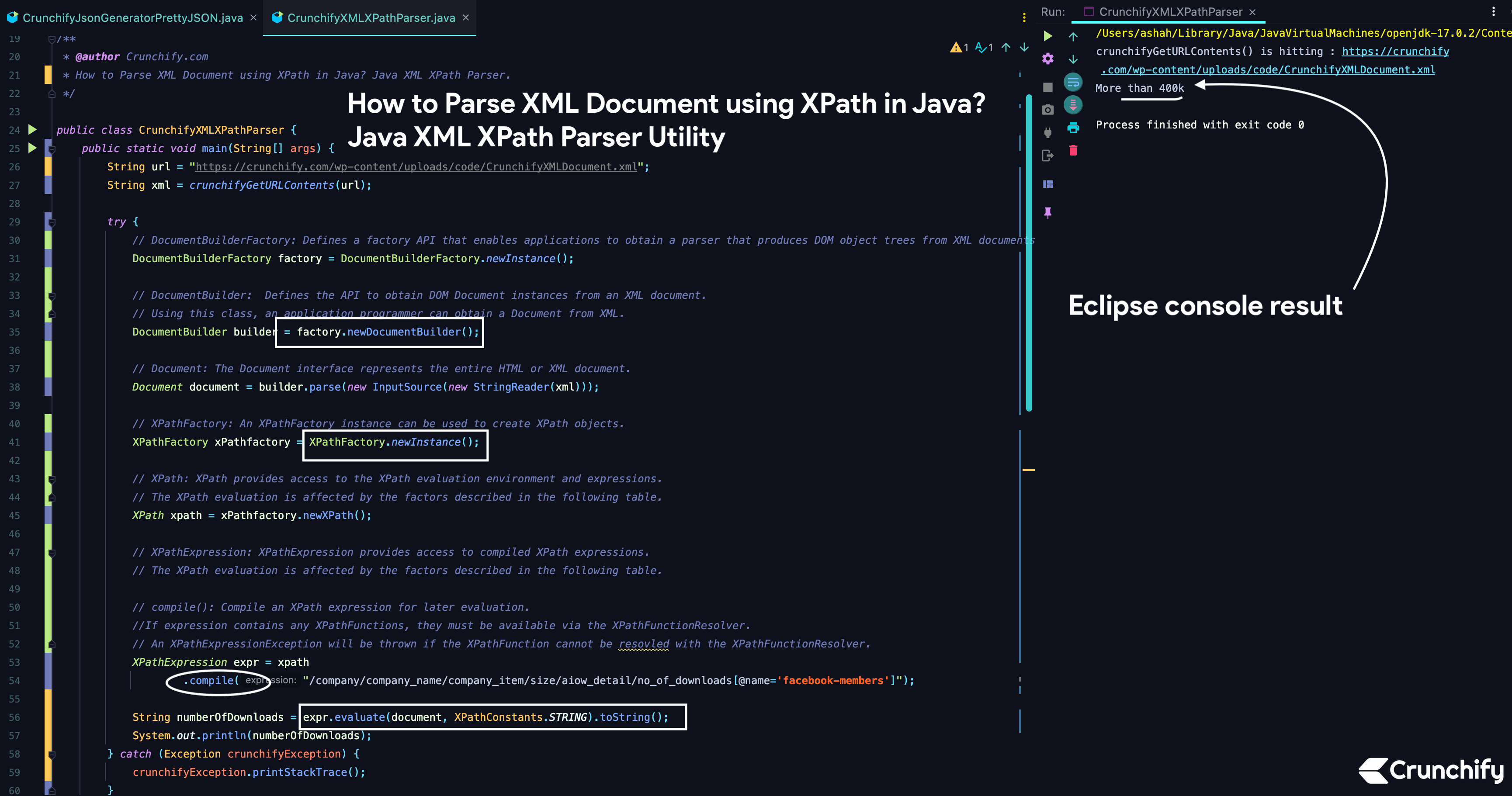Take a thread dump with the camera icon
The height and width of the screenshot is (796, 1512).
[x=1048, y=109]
